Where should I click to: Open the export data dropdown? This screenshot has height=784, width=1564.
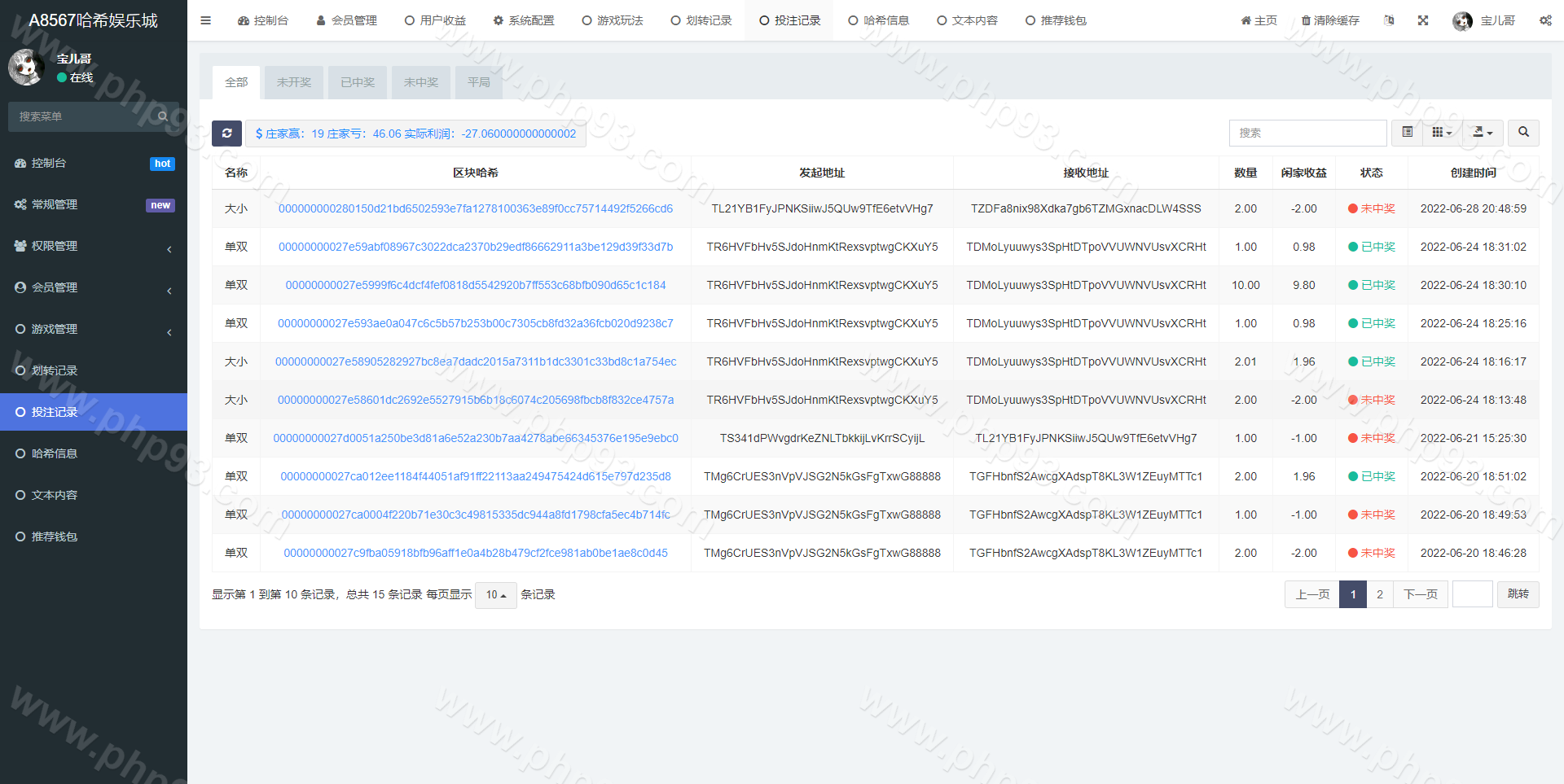click(1483, 133)
